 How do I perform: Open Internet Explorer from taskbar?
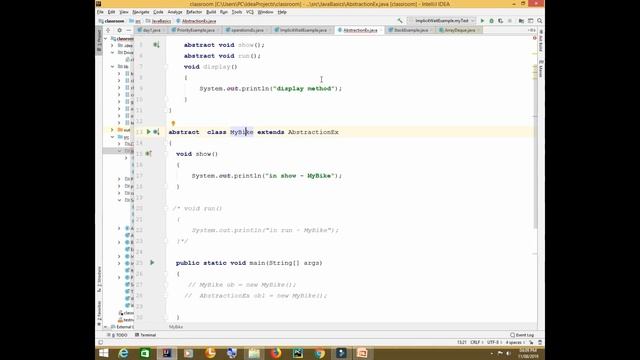click(123, 353)
